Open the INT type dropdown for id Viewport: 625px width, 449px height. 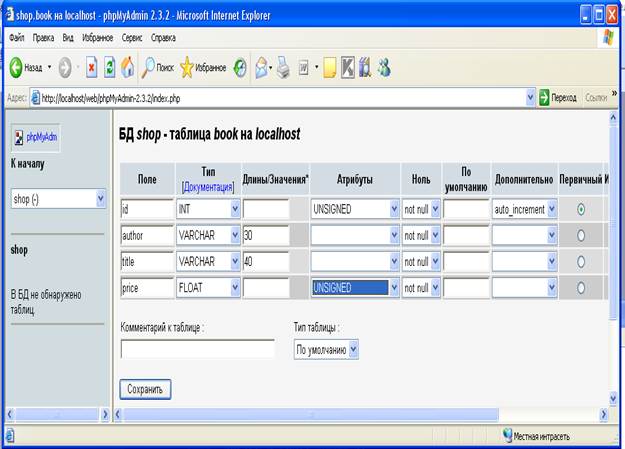click(x=208, y=209)
